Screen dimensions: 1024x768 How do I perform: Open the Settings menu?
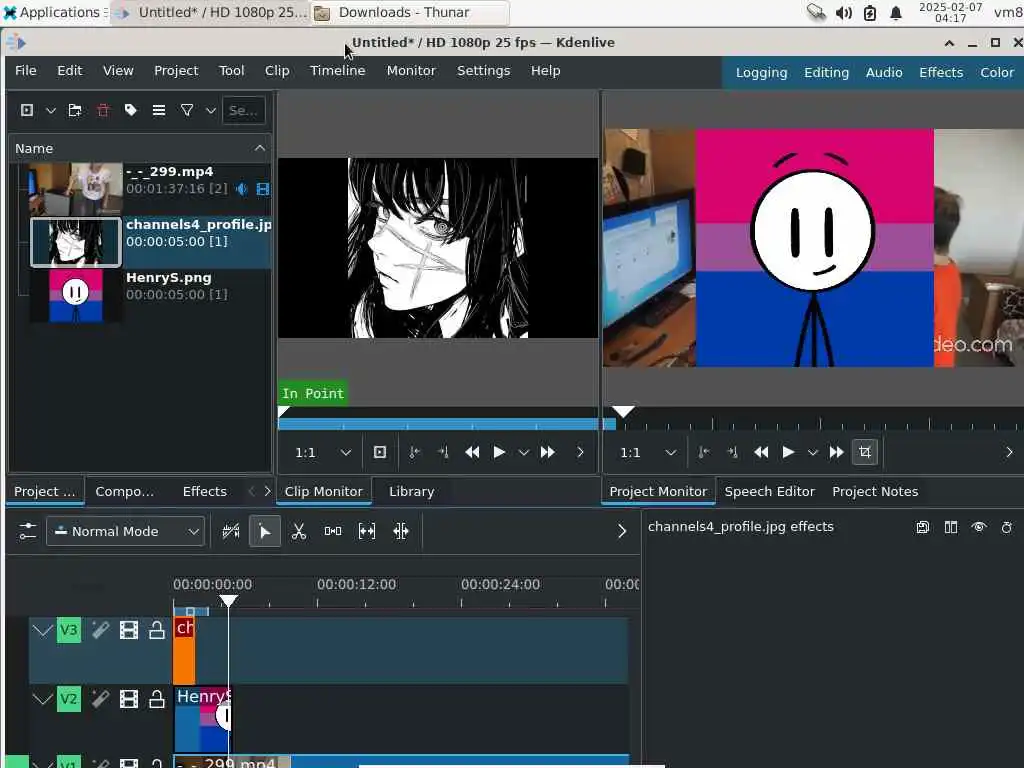[483, 71]
